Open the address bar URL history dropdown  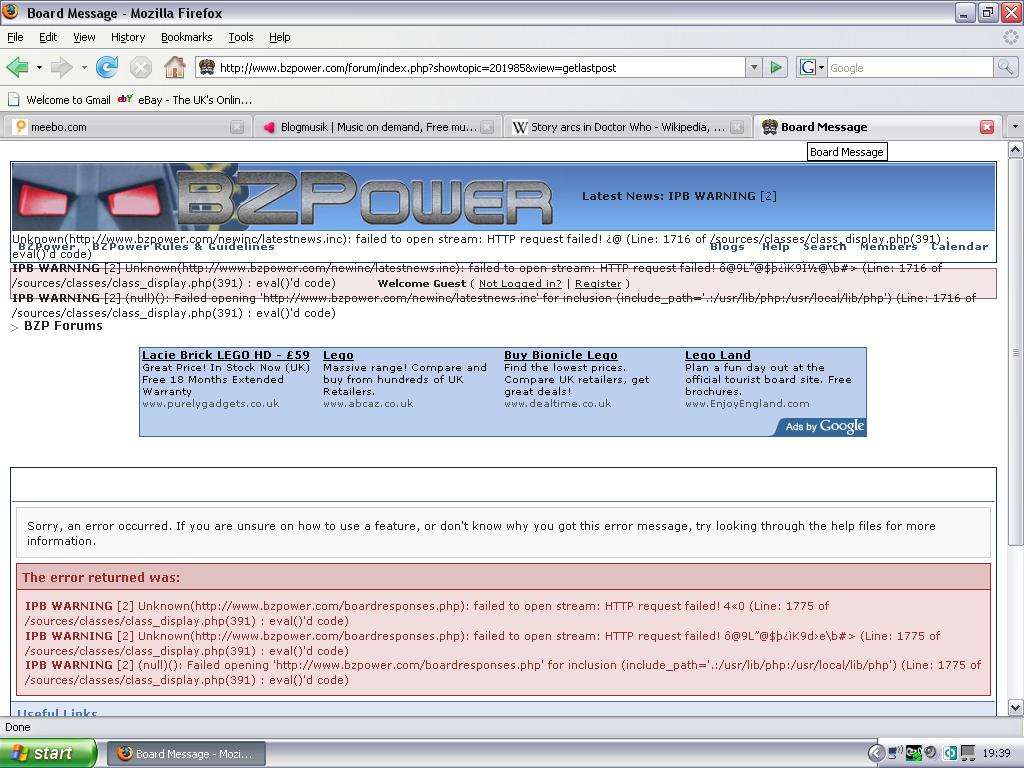click(x=754, y=67)
